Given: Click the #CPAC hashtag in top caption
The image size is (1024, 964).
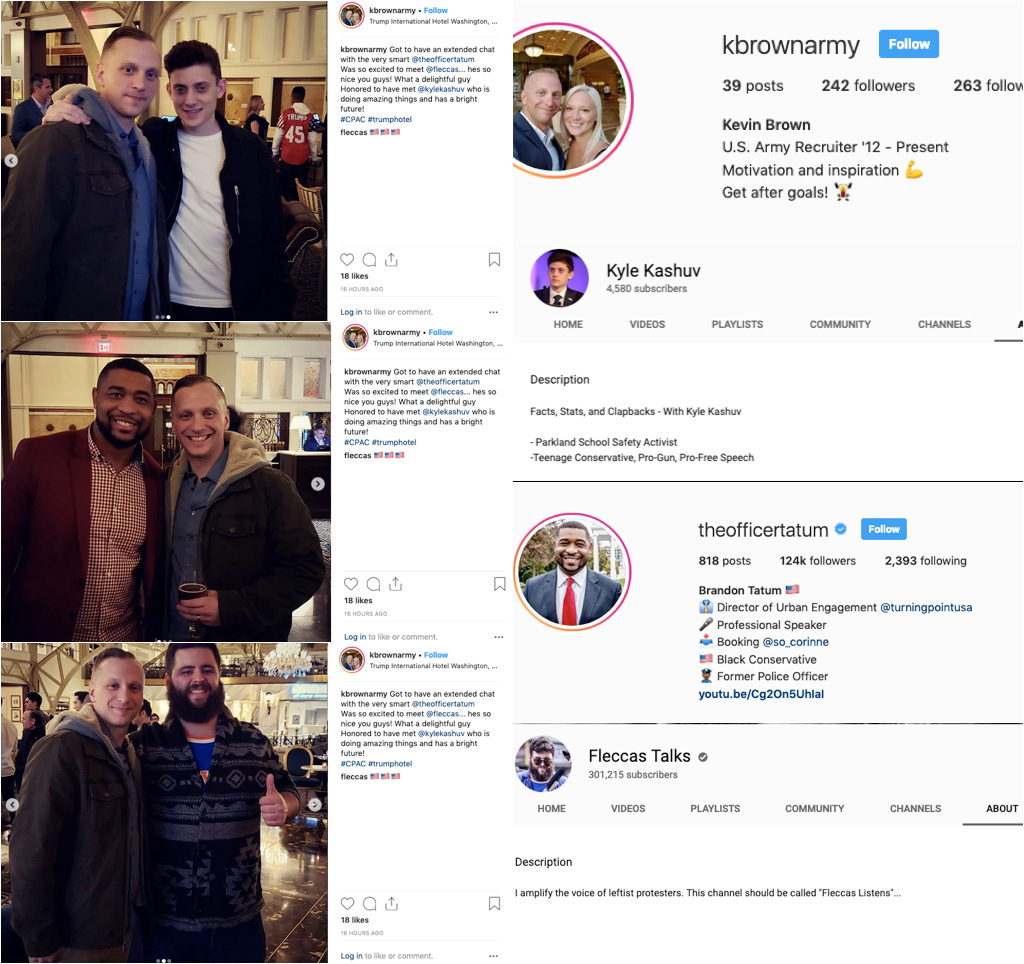Looking at the screenshot, I should (353, 120).
